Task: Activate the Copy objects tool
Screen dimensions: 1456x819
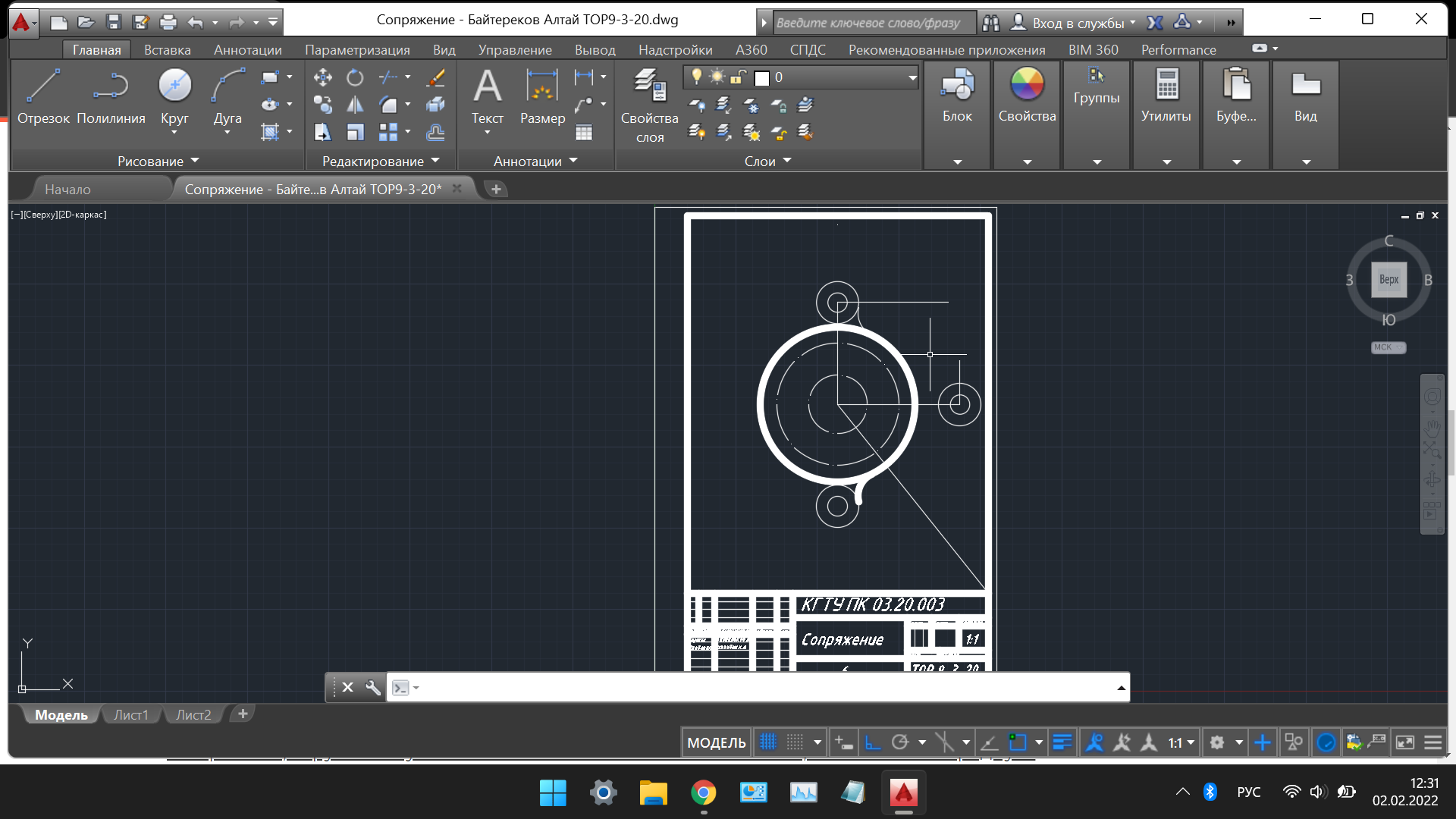Action: (x=323, y=105)
